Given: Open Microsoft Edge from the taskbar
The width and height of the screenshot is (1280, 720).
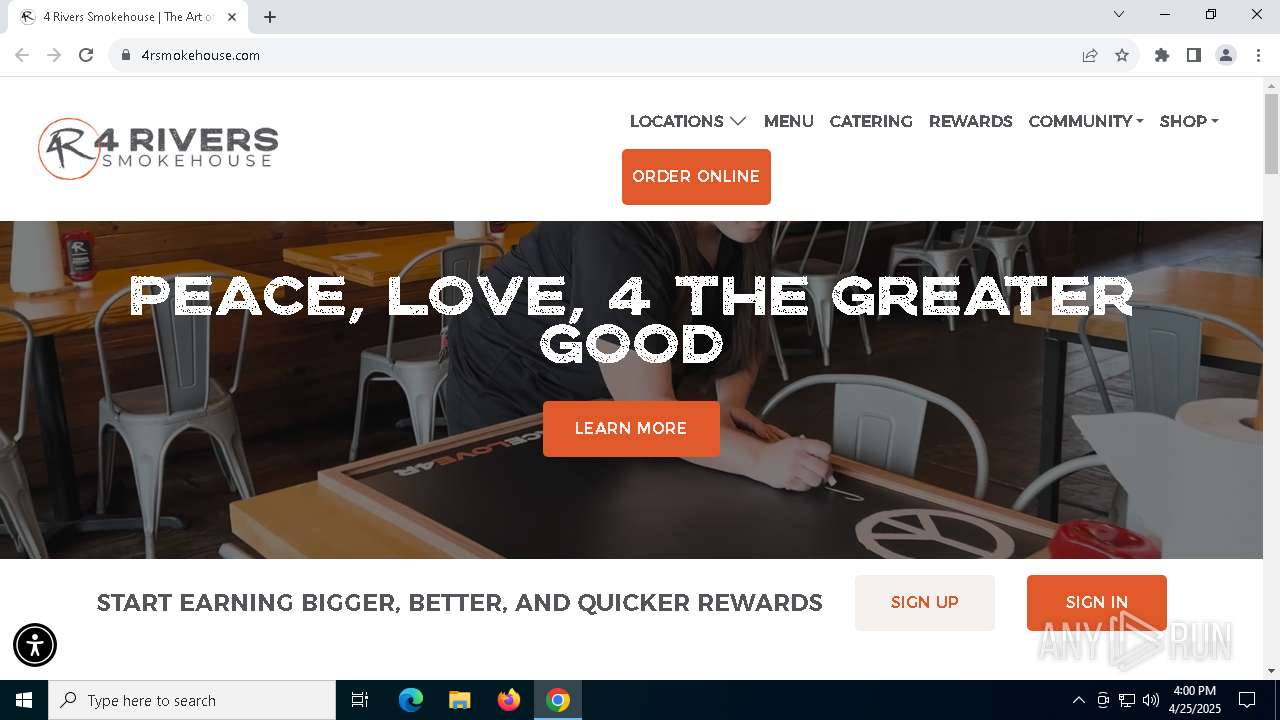Looking at the screenshot, I should (x=411, y=700).
